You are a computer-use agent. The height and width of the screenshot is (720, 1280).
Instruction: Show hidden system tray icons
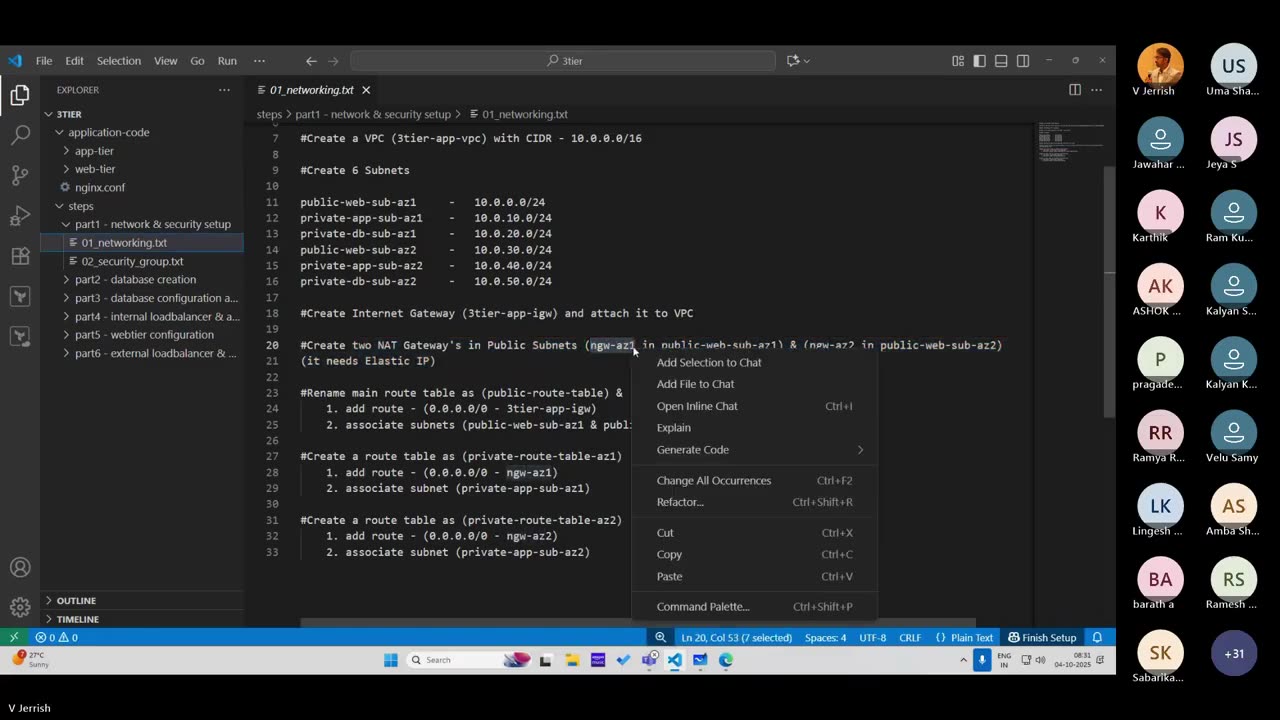[964, 660]
